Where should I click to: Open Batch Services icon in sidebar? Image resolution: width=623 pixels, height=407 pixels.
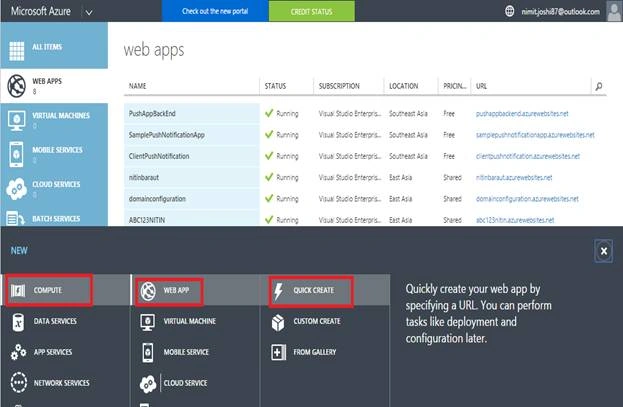[16, 219]
